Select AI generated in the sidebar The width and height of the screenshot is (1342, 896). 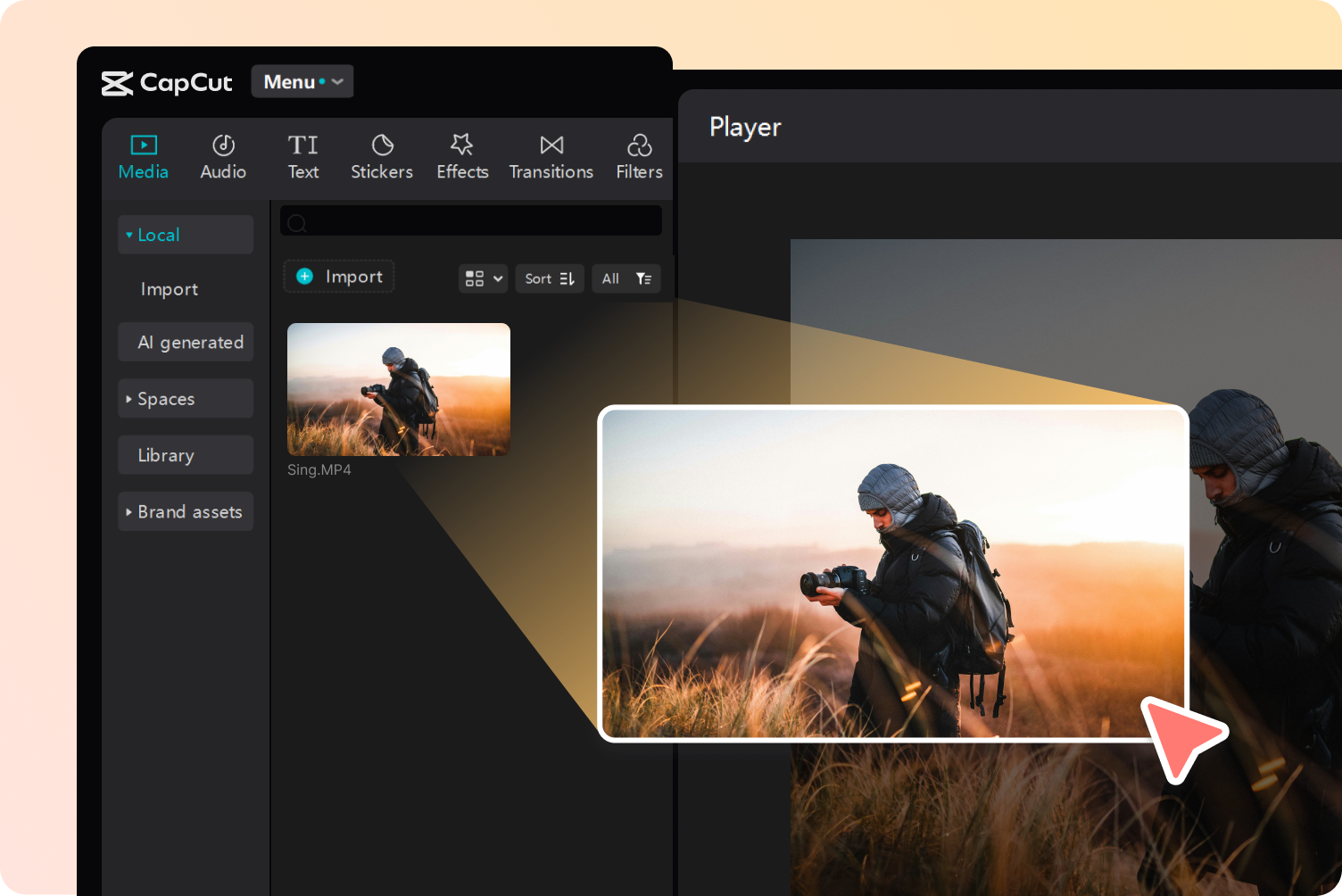[186, 342]
